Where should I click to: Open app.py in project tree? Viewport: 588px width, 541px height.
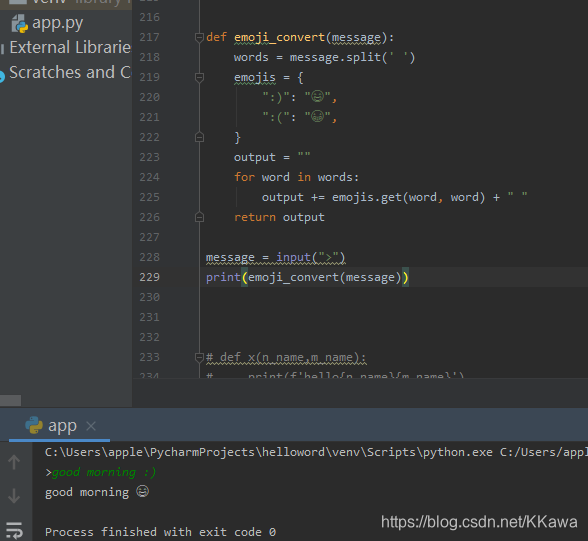tap(57, 24)
